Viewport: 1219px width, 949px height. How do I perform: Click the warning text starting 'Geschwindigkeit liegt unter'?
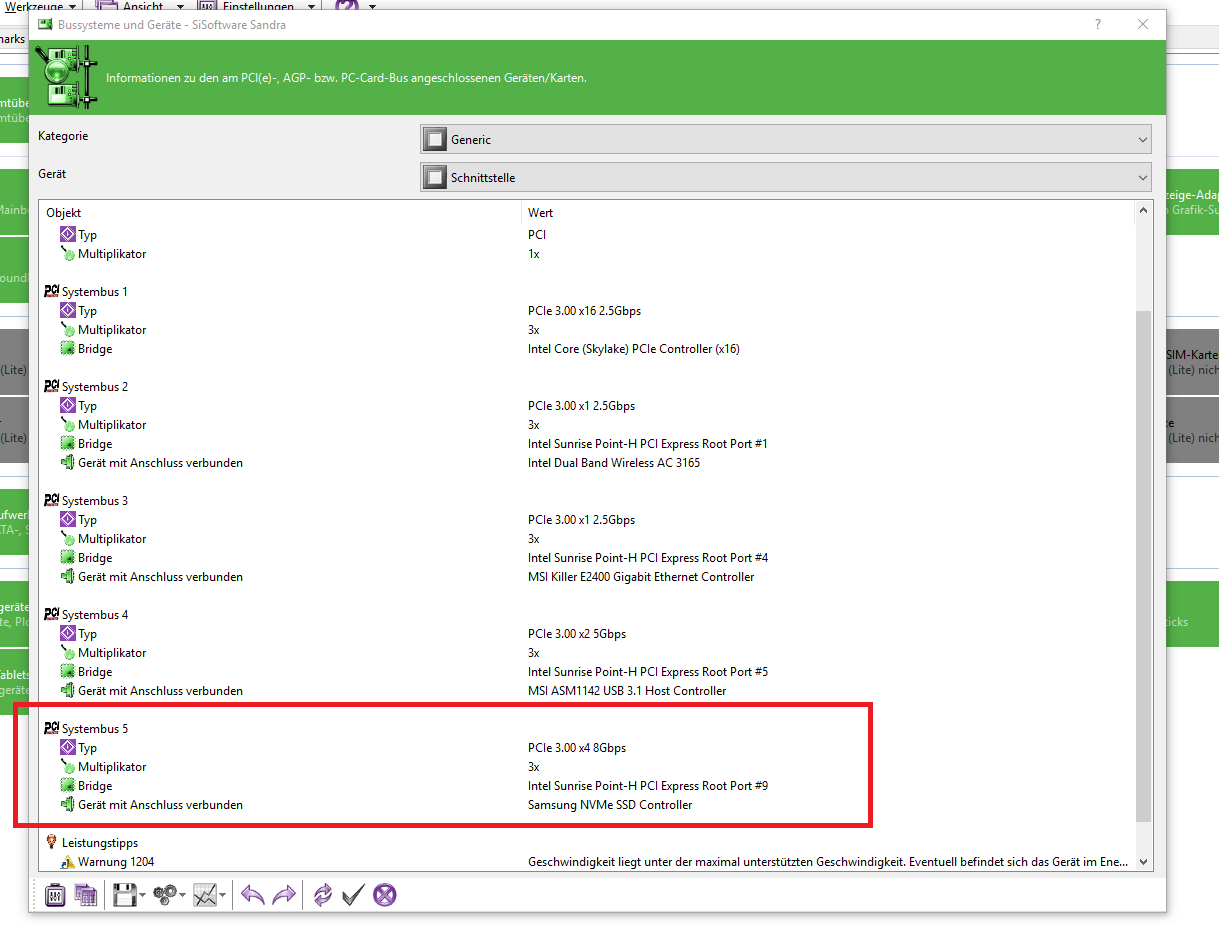point(828,861)
